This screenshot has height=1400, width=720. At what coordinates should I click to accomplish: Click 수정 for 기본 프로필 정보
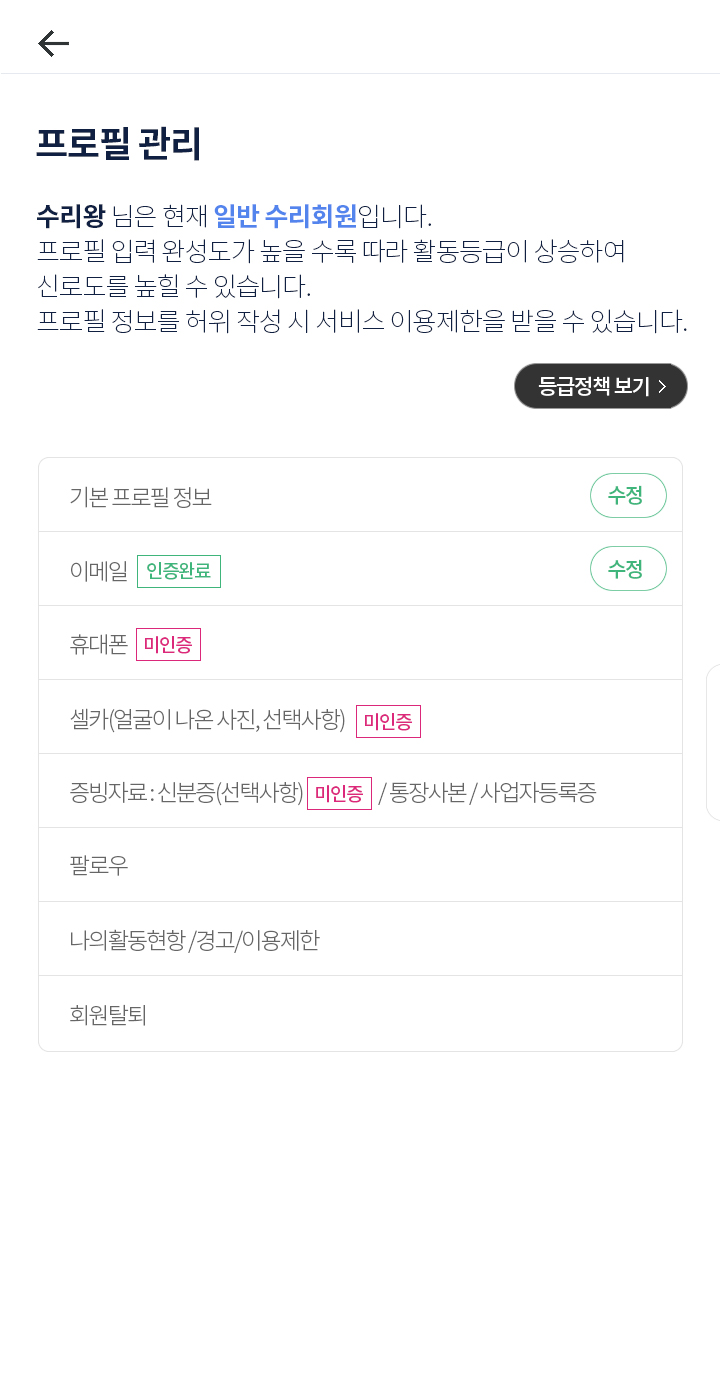pyautogui.click(x=627, y=496)
